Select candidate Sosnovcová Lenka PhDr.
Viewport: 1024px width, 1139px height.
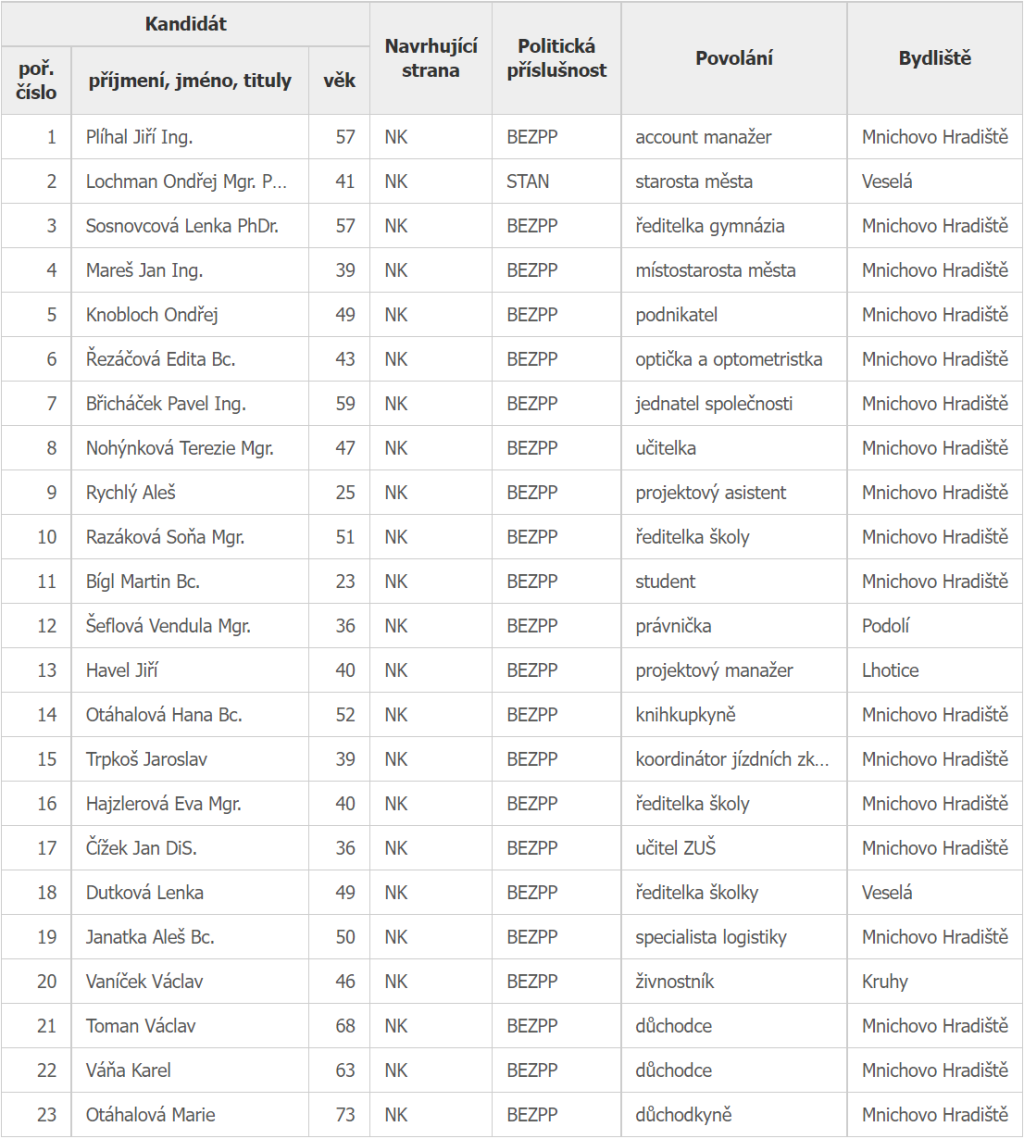pyautogui.click(x=182, y=226)
